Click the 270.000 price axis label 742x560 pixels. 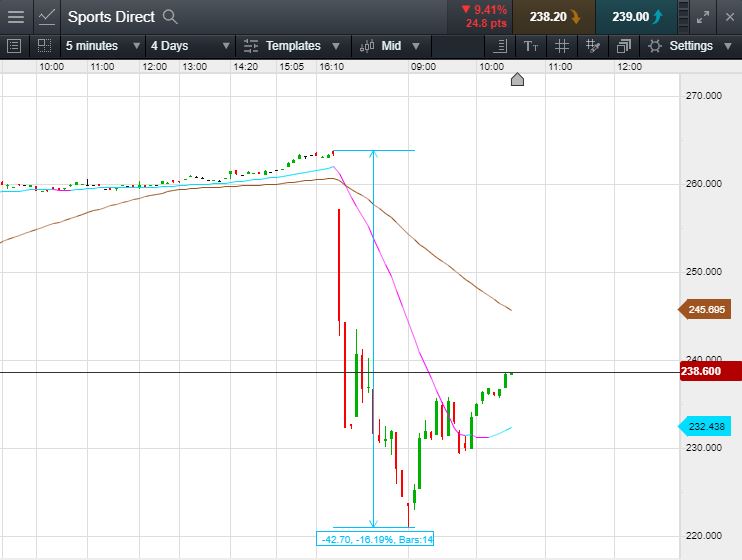click(704, 96)
